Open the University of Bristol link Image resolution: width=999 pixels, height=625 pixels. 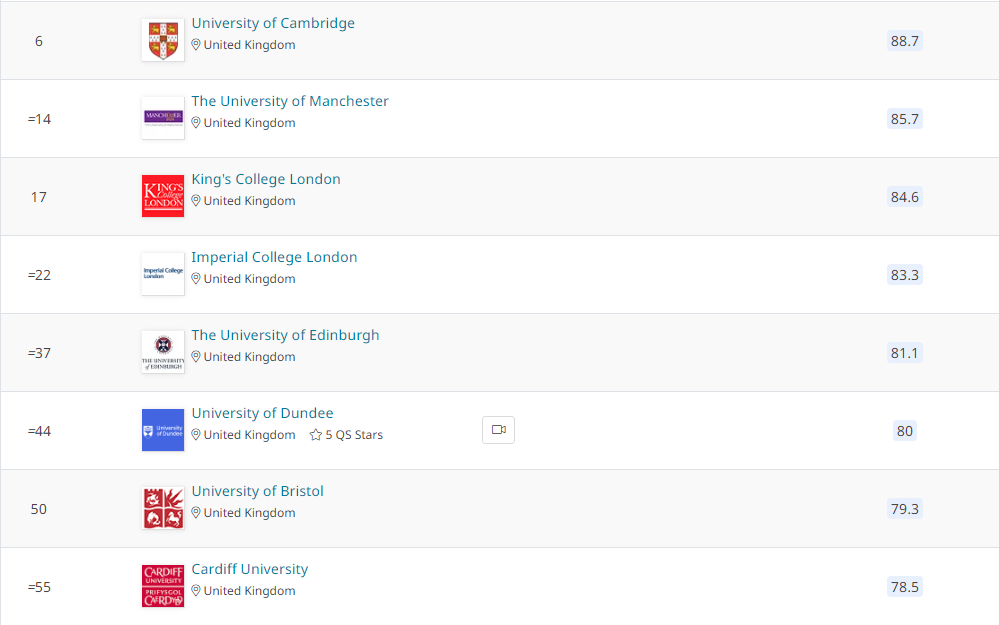pyautogui.click(x=257, y=491)
